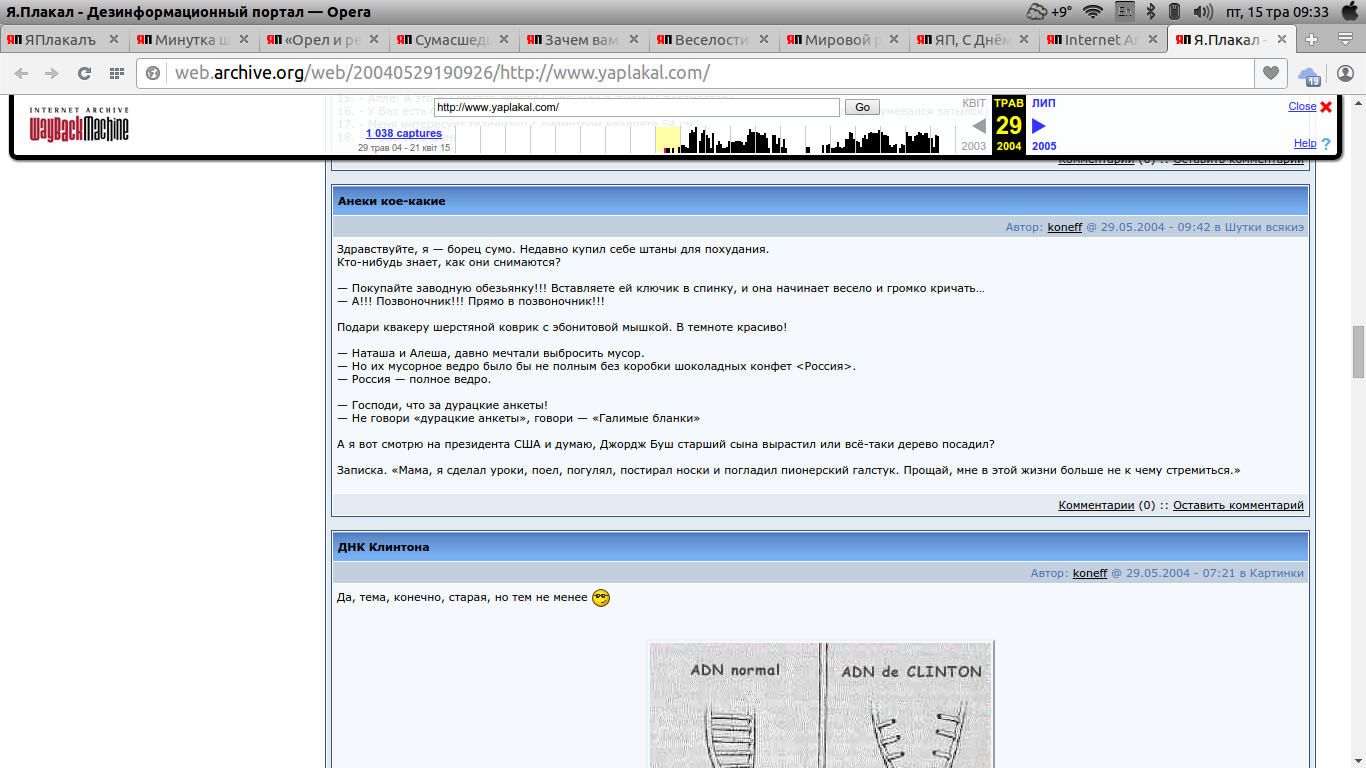Open author koneff in ДНК Клинтона post

pyautogui.click(x=1090, y=573)
